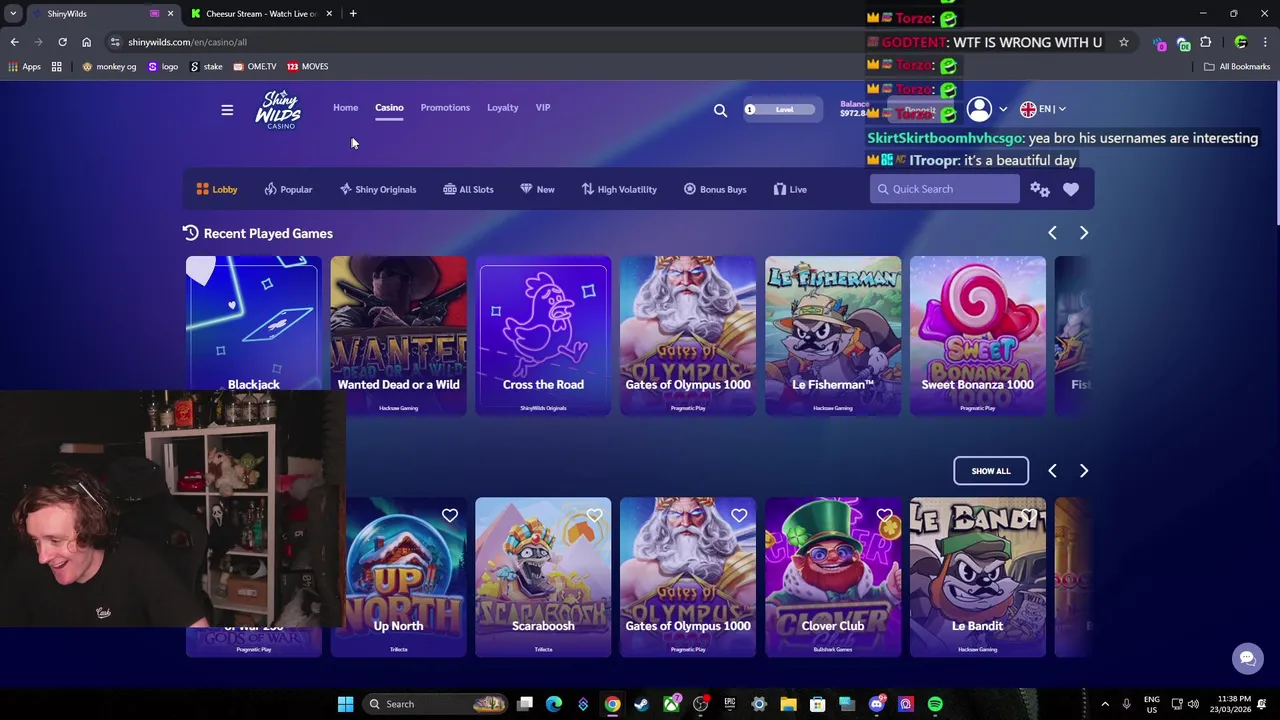Bookmark this page with star icon
Screen dimensions: 1280x720
[1124, 42]
